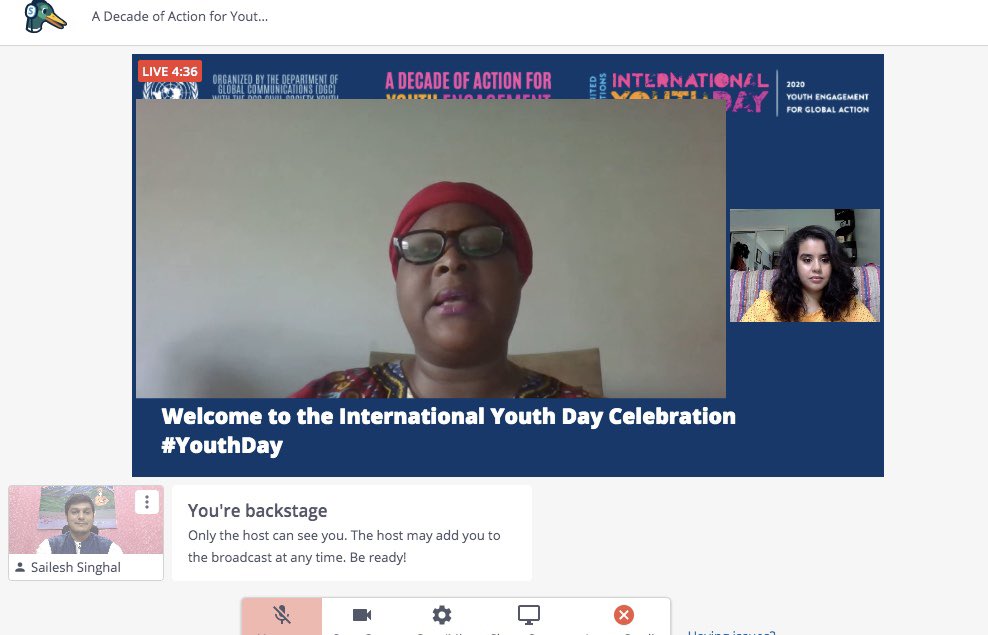Leave the studio with the red X
This screenshot has width=988, height=635.
[x=624, y=615]
